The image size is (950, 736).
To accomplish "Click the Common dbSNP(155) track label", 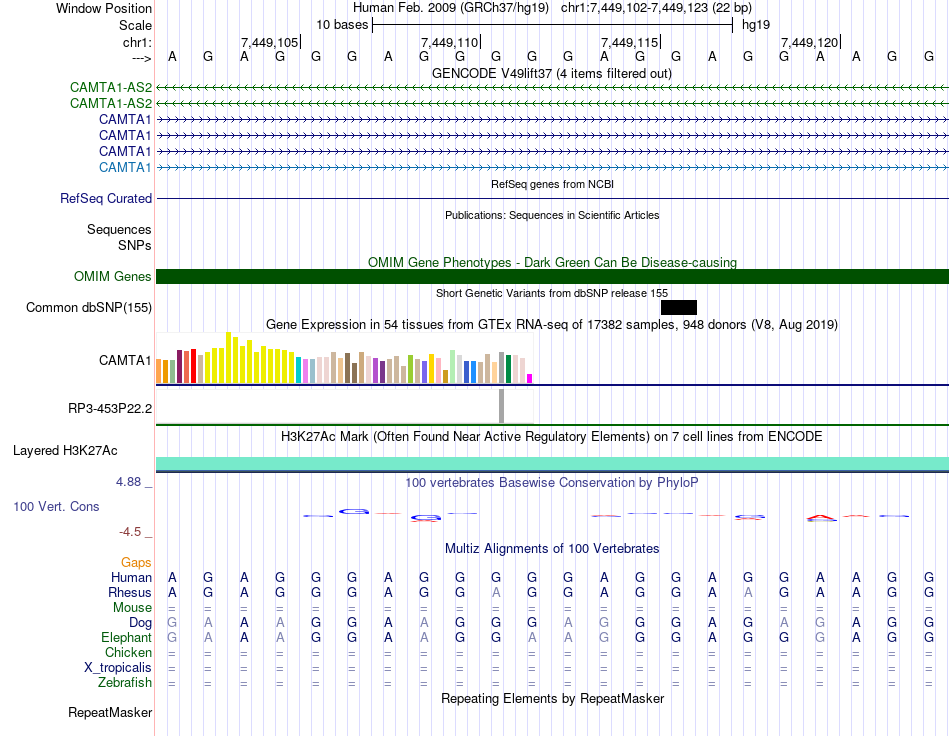I will [x=89, y=308].
